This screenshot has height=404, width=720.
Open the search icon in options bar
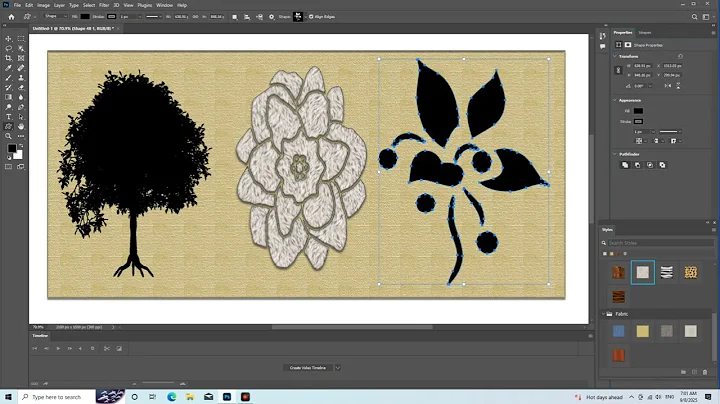click(694, 17)
